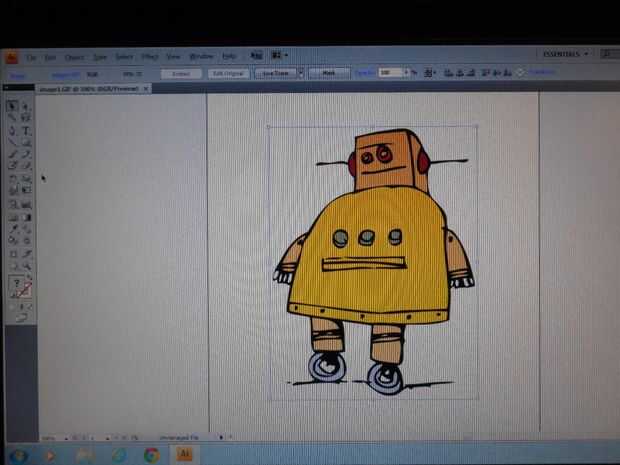This screenshot has width=620, height=465.
Task: Click the Embed button
Action: (x=181, y=74)
